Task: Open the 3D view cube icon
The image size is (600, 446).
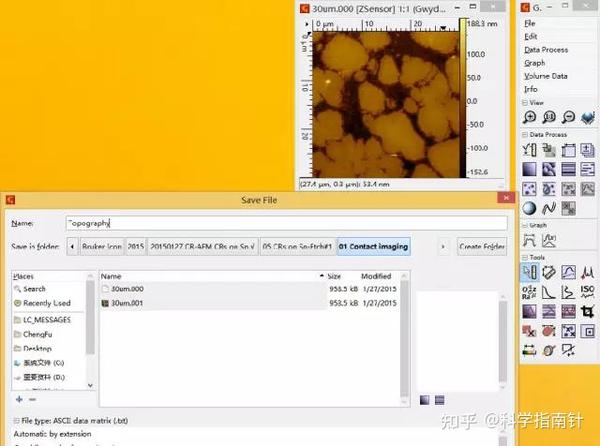Action: point(588,117)
